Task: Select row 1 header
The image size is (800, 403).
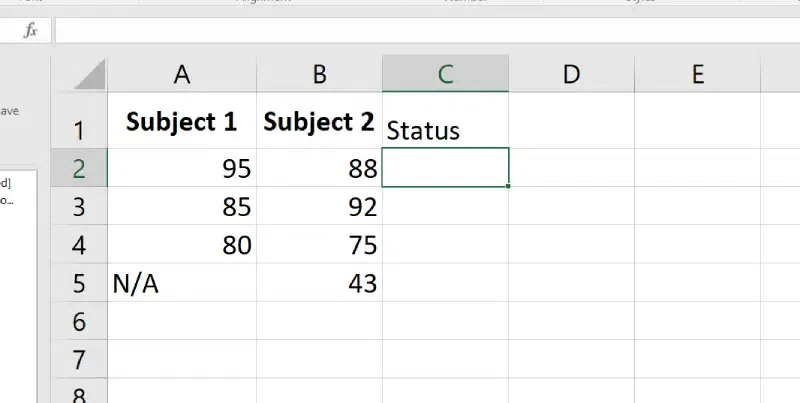Action: coord(79,128)
